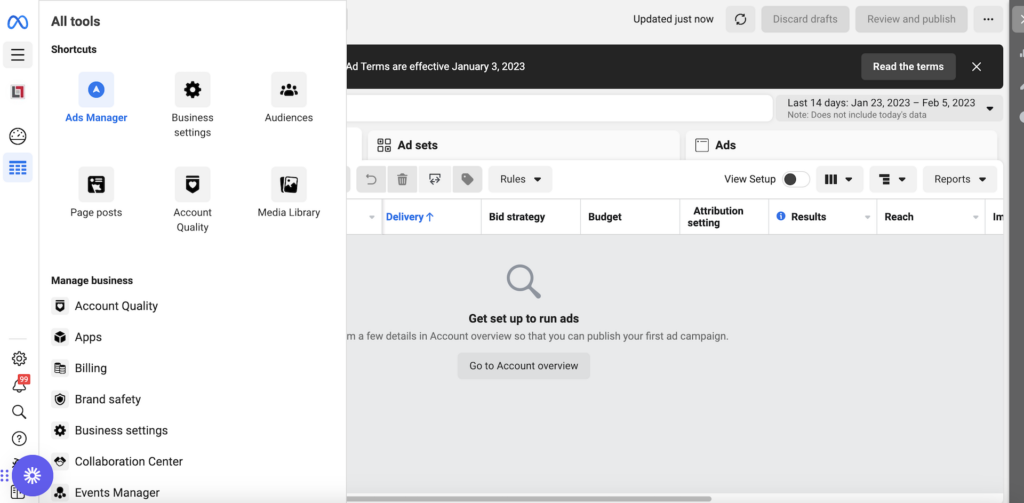Image resolution: width=1024 pixels, height=503 pixels.
Task: Click Read the terms button
Action: pos(908,67)
